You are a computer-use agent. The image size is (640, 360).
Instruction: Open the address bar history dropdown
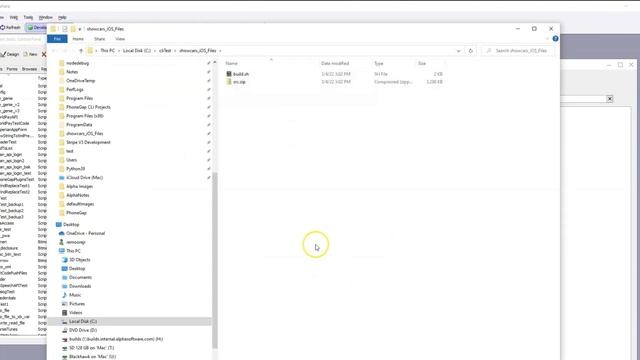[458, 51]
